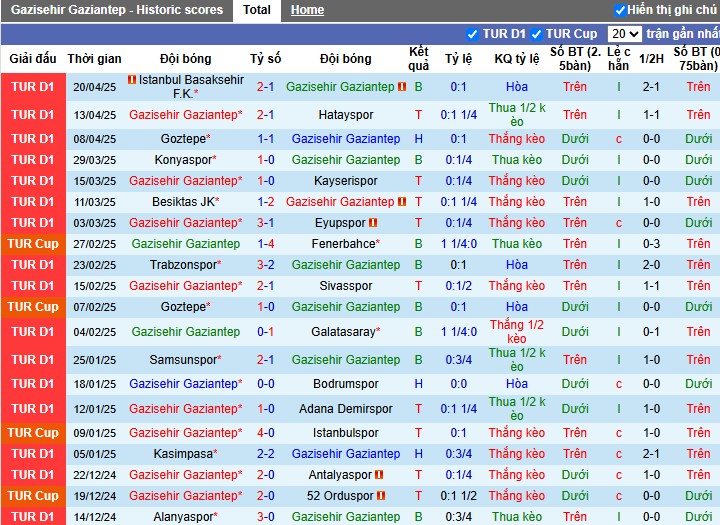Click the Tỷ số column header
Screen dimensions: 720x525
tap(265, 59)
